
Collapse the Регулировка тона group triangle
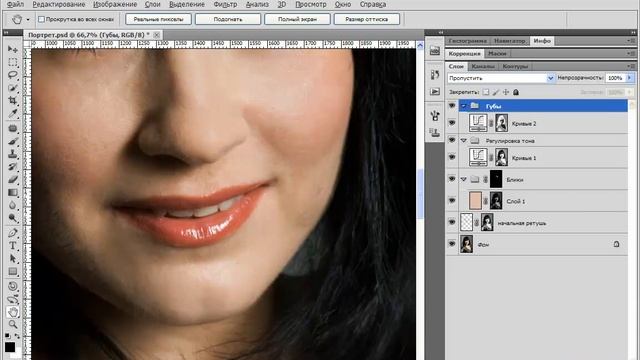(464, 140)
